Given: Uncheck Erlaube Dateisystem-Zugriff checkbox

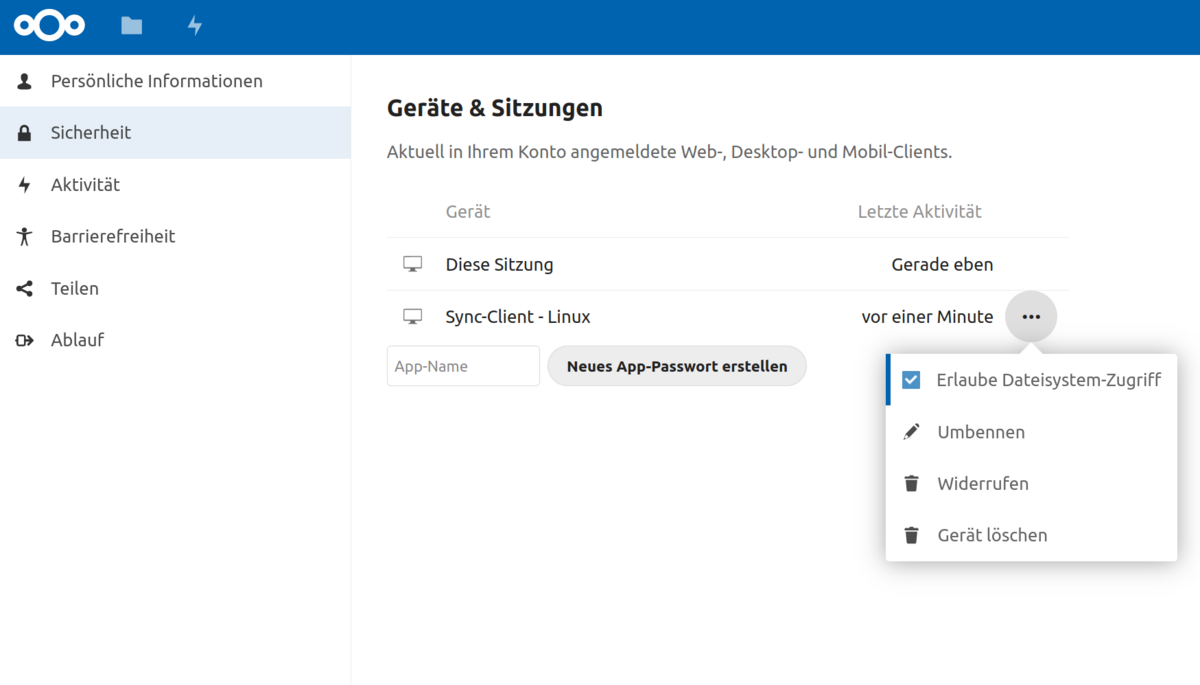Looking at the screenshot, I should coord(911,380).
